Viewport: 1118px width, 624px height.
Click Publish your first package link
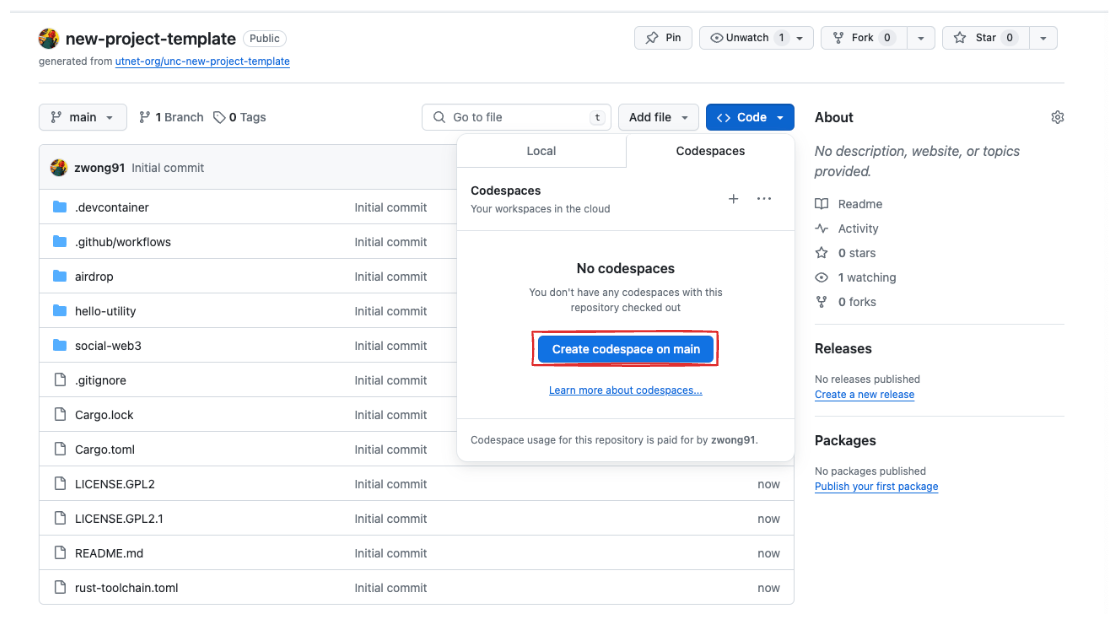(876, 486)
